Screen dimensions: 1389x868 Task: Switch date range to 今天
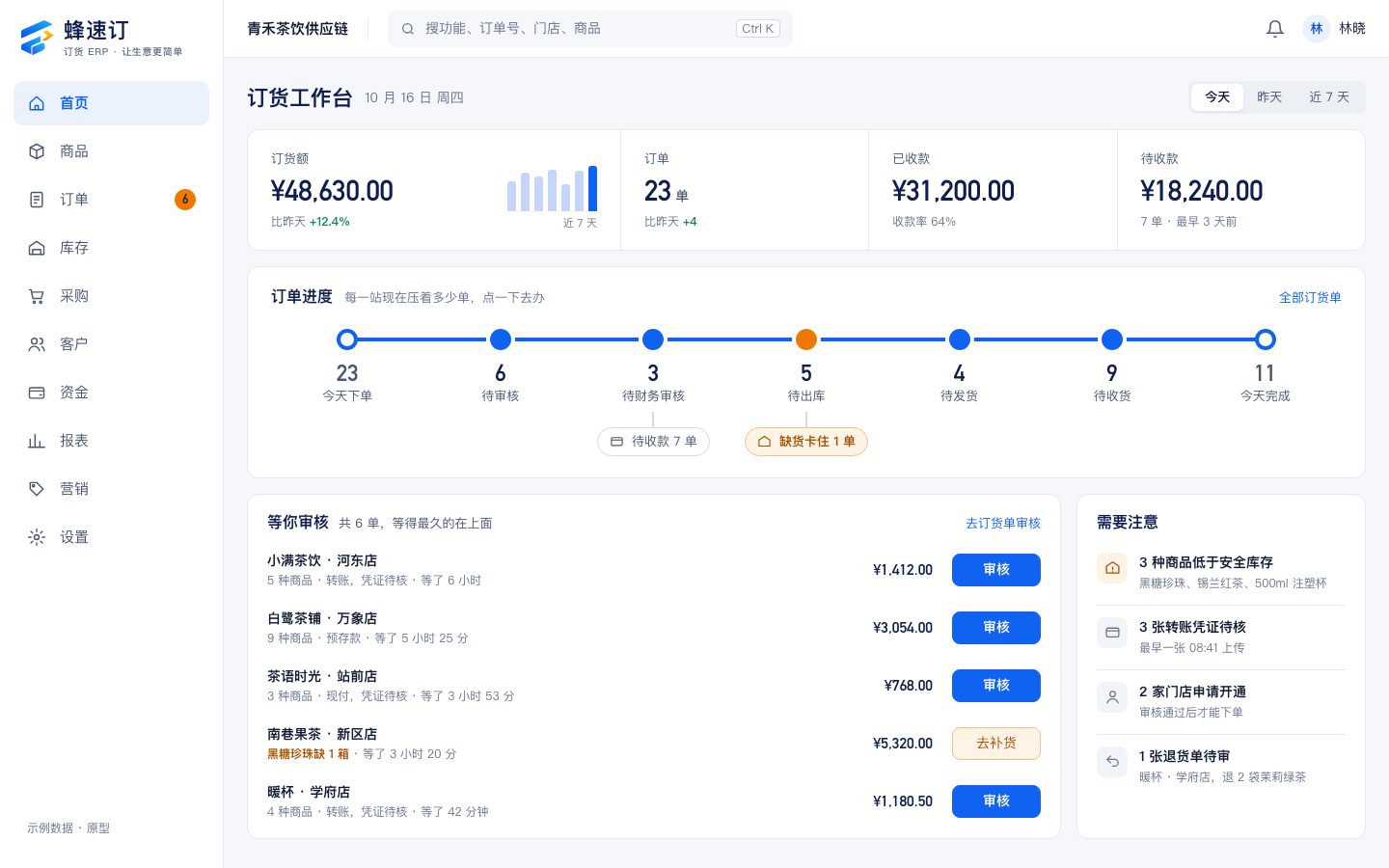pos(1217,97)
